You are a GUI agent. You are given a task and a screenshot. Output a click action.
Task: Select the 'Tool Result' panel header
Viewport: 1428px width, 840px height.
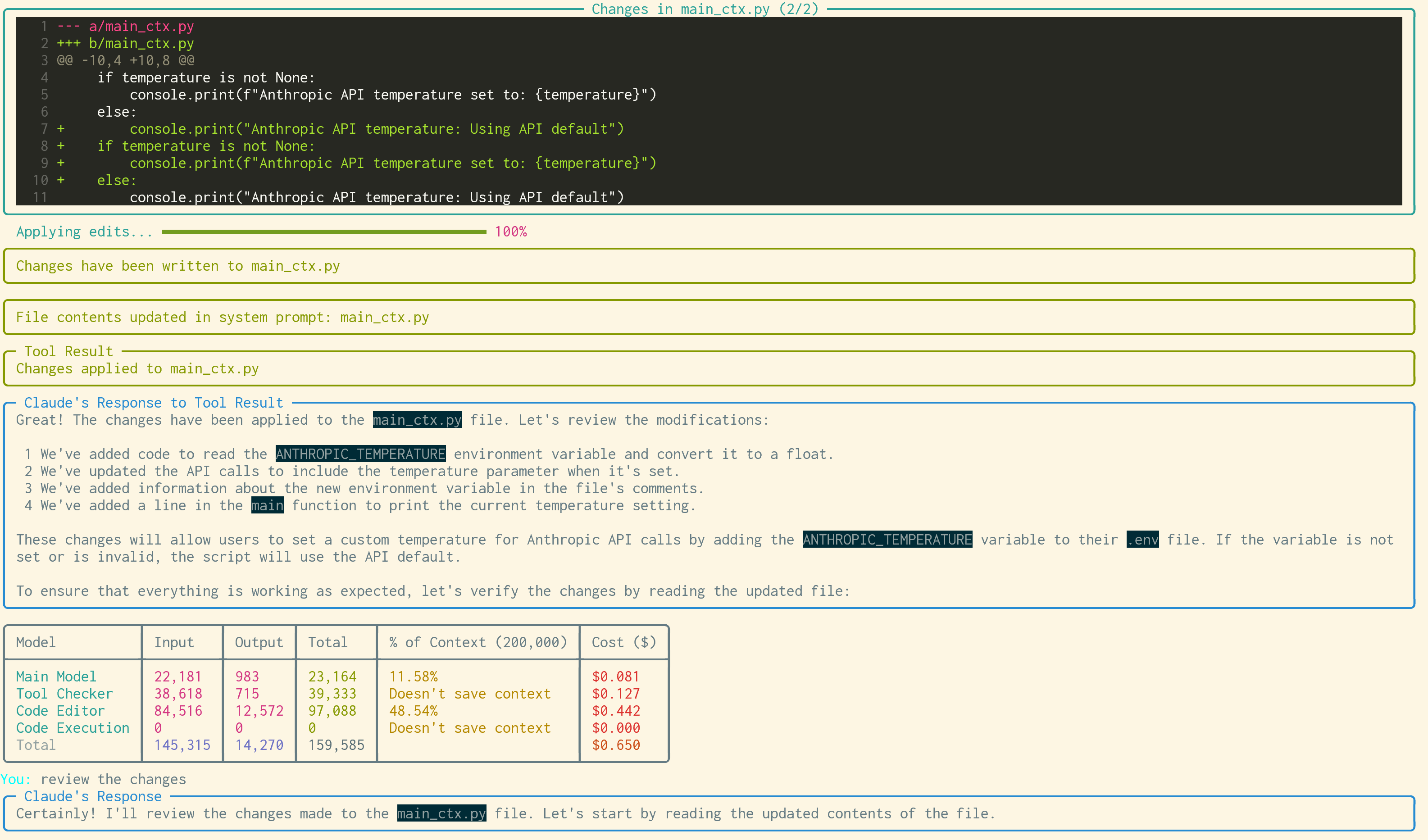tap(68, 351)
